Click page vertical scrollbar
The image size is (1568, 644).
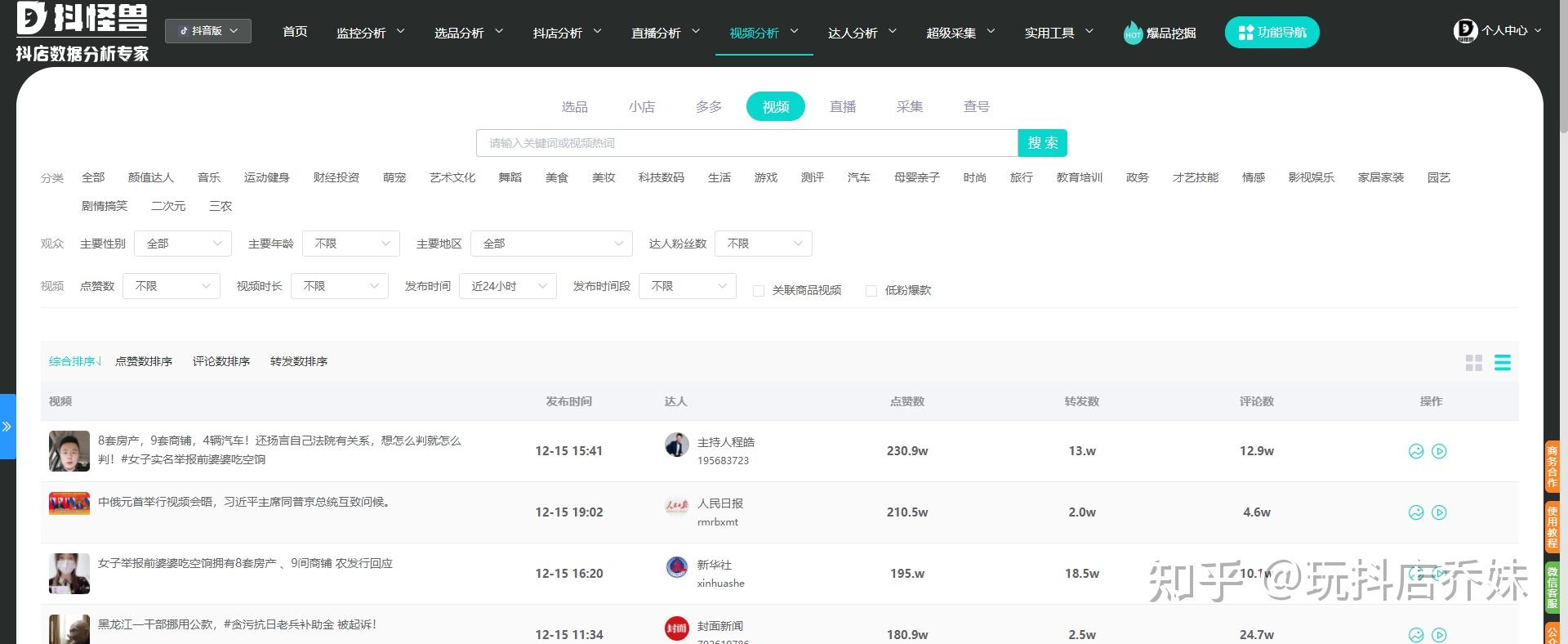[x=1563, y=65]
